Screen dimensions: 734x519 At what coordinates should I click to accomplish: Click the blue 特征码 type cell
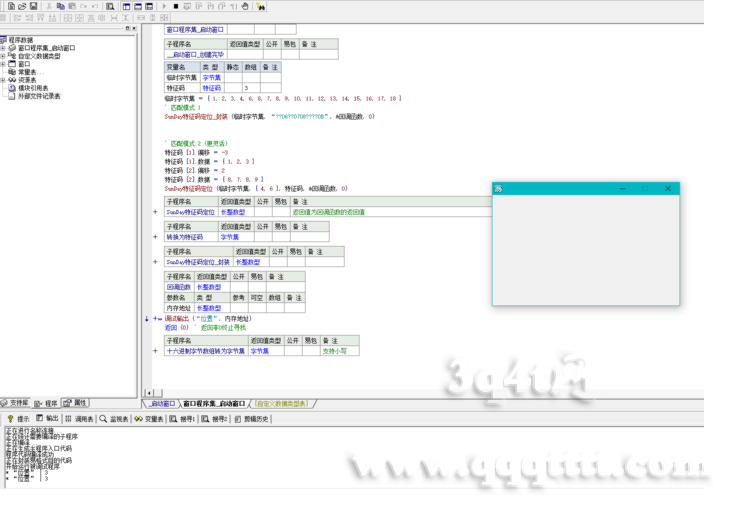tap(212, 88)
